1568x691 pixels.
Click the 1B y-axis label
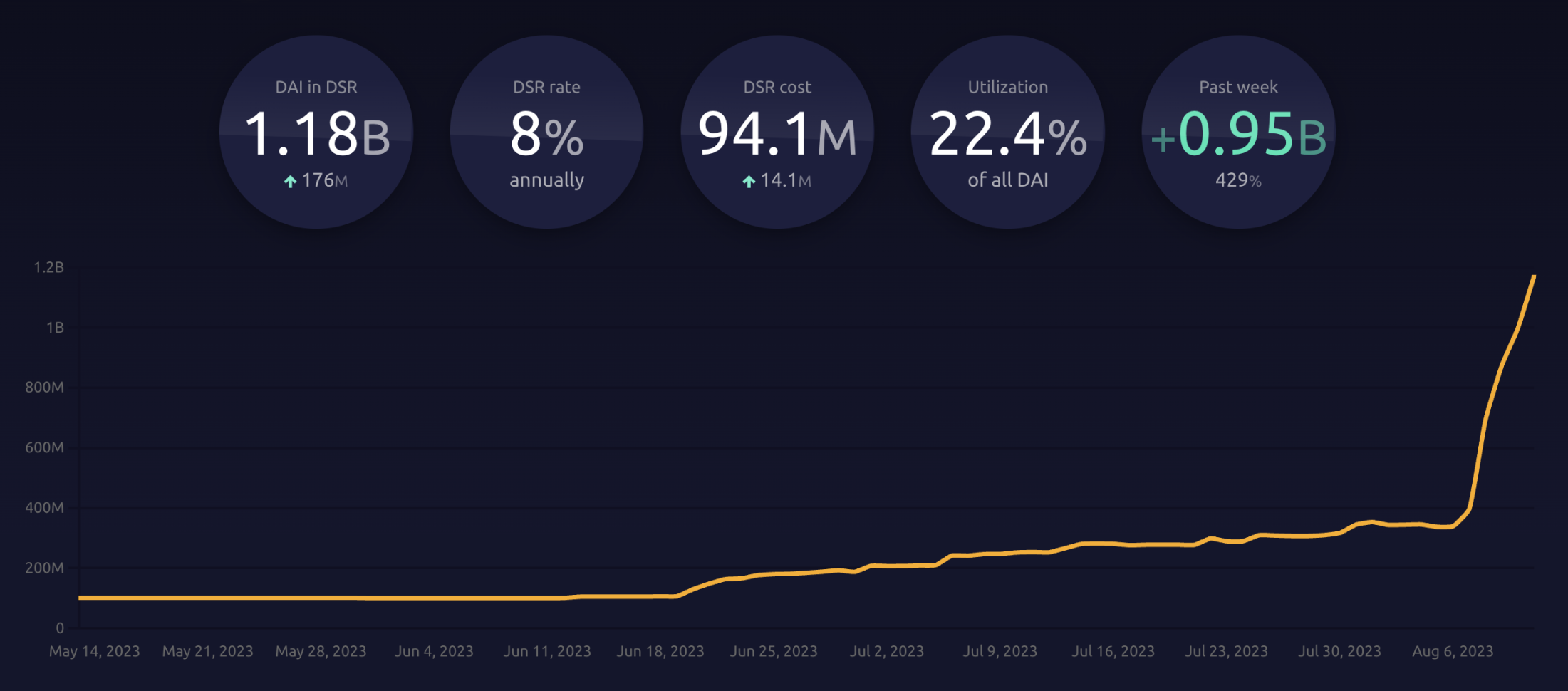click(55, 328)
